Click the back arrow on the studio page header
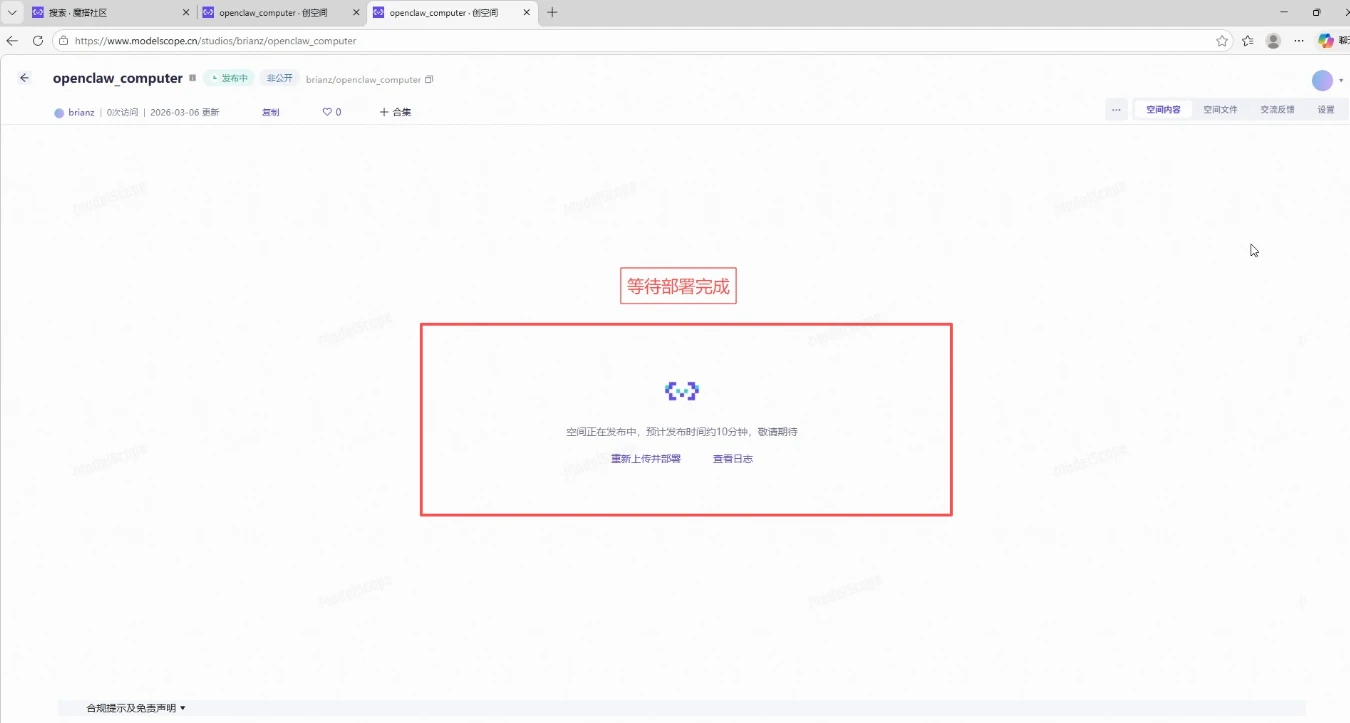Viewport: 1350px width, 723px height. (x=25, y=77)
